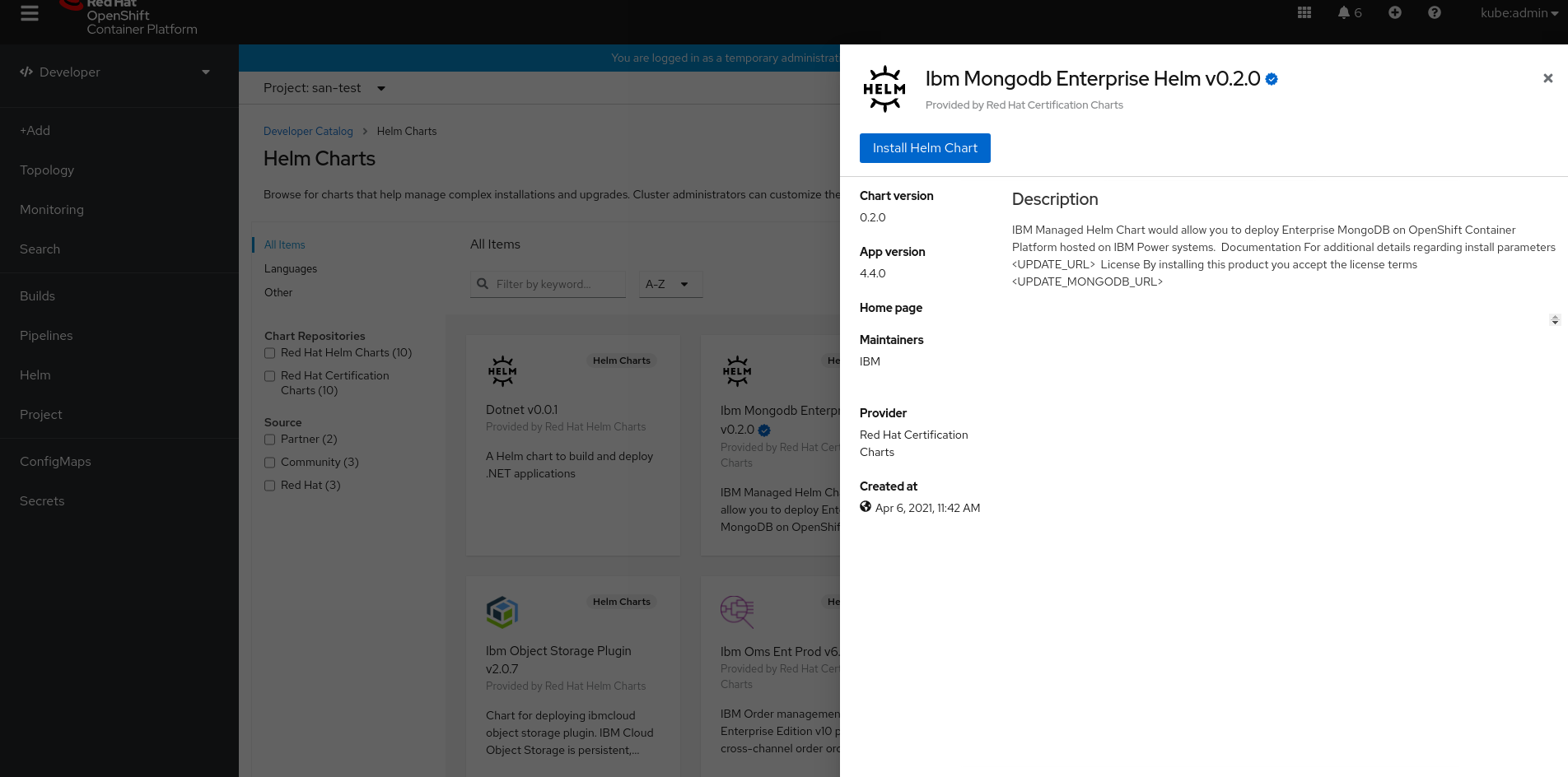Open the A-Z sort dropdown
1568x777 pixels.
pyautogui.click(x=670, y=284)
